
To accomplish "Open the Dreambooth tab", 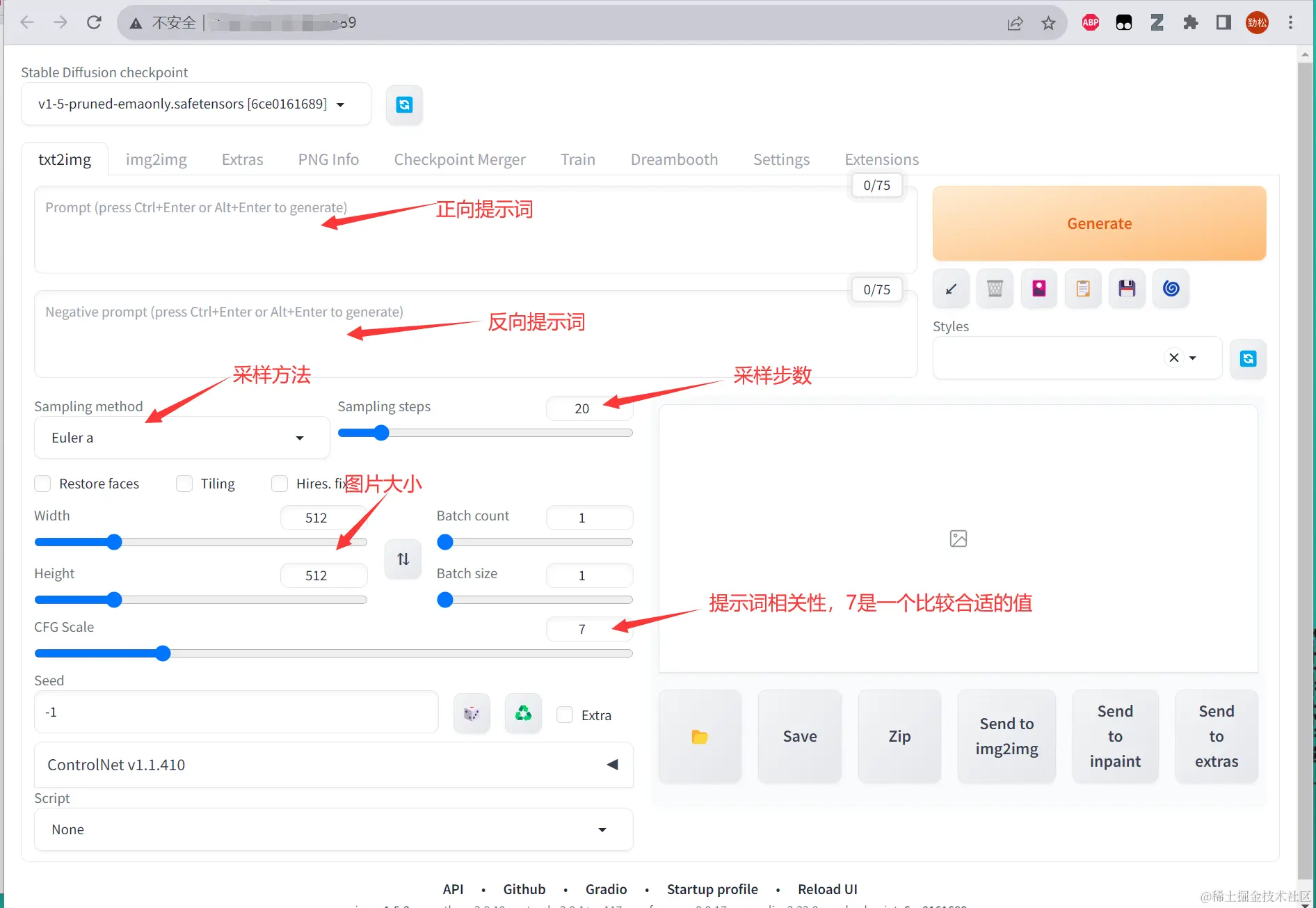I will pyautogui.click(x=674, y=159).
